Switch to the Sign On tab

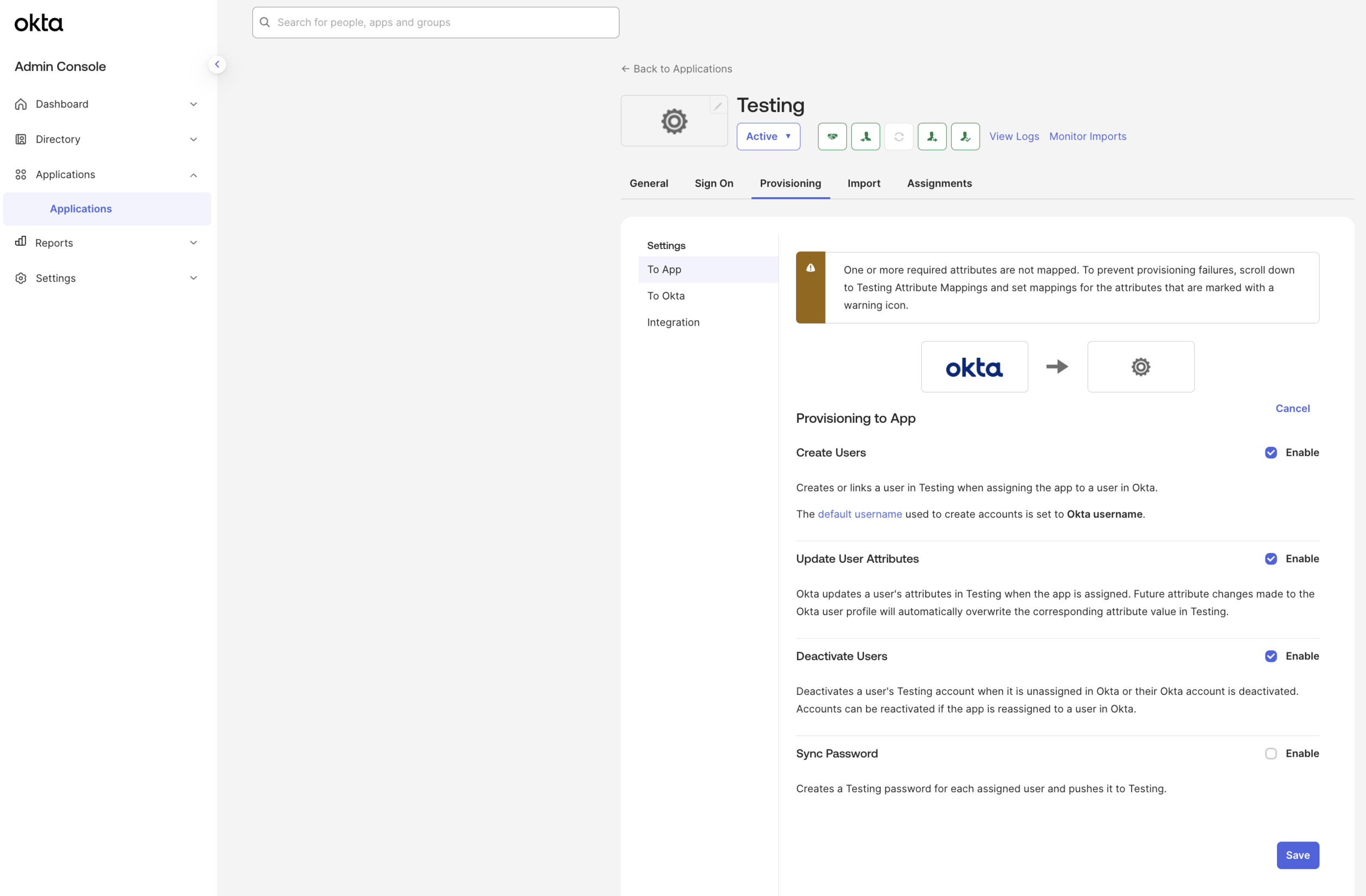[x=714, y=183]
